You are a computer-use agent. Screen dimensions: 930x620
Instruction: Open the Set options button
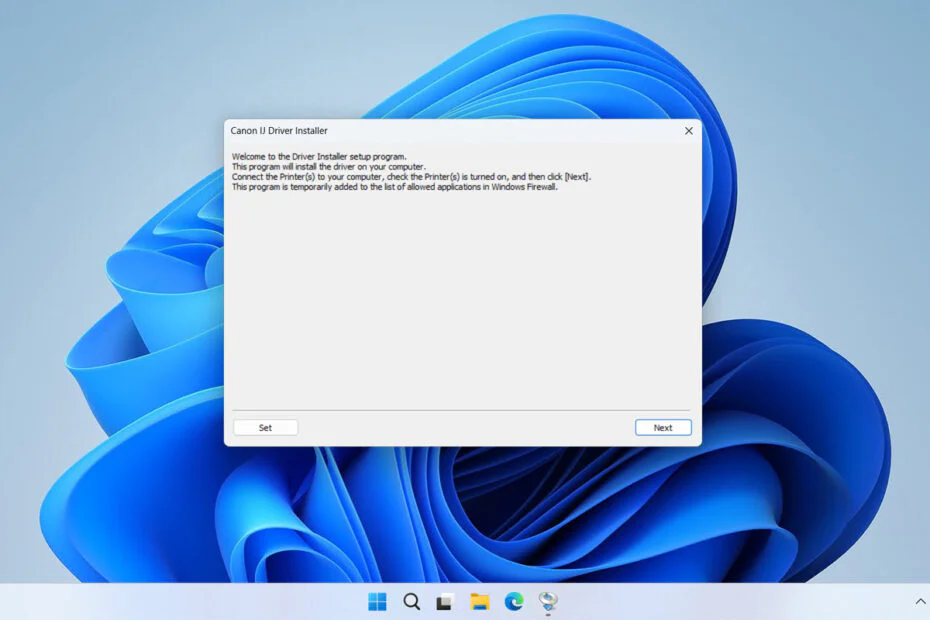[265, 427]
